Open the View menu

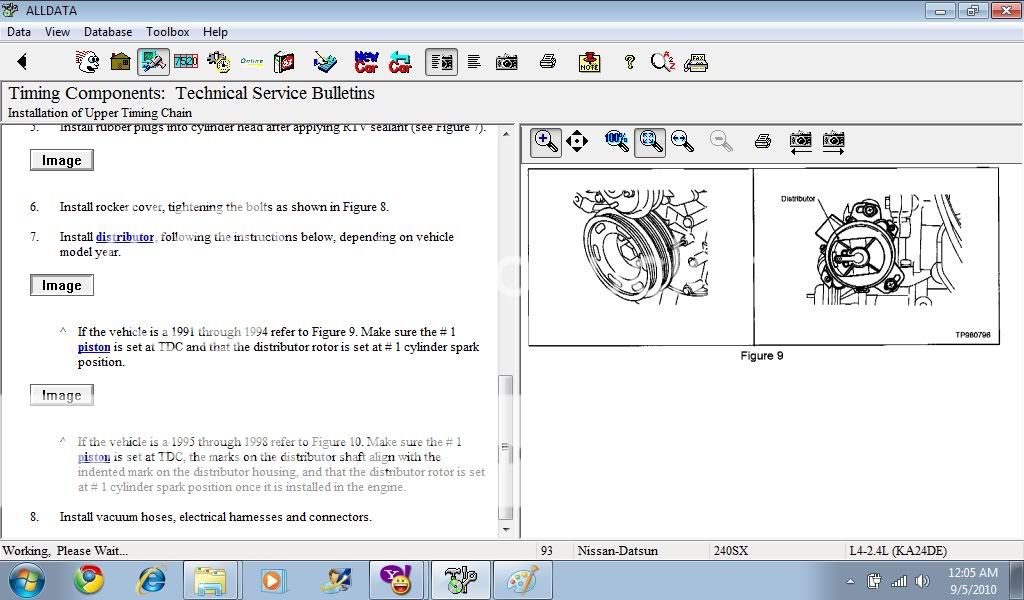57,32
